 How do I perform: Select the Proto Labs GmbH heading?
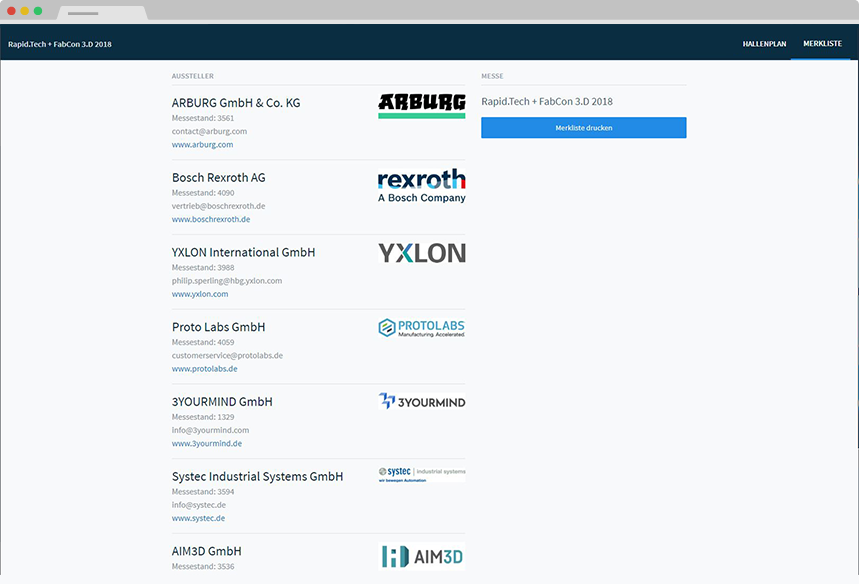[x=219, y=327]
